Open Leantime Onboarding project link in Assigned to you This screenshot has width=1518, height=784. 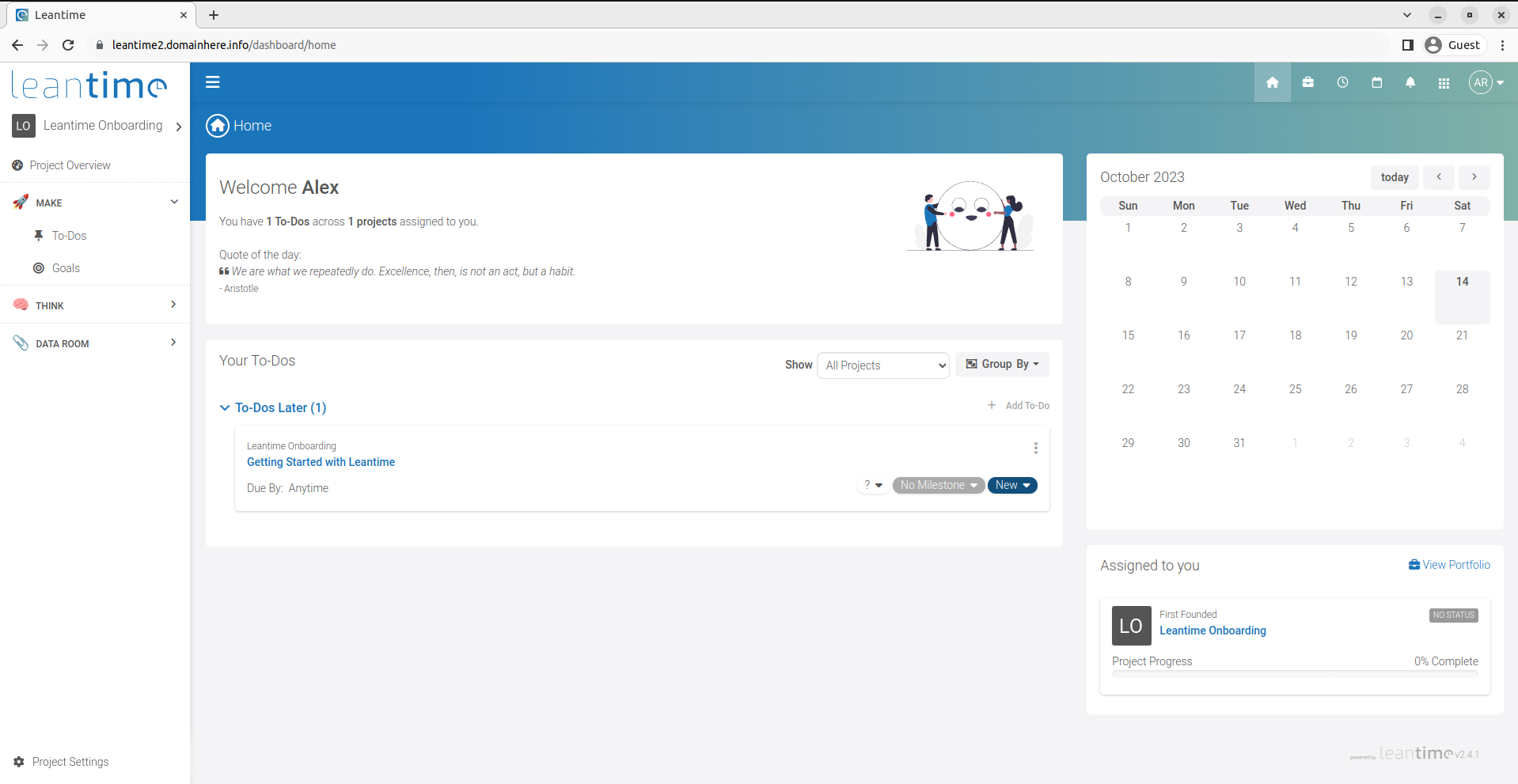coord(1213,631)
